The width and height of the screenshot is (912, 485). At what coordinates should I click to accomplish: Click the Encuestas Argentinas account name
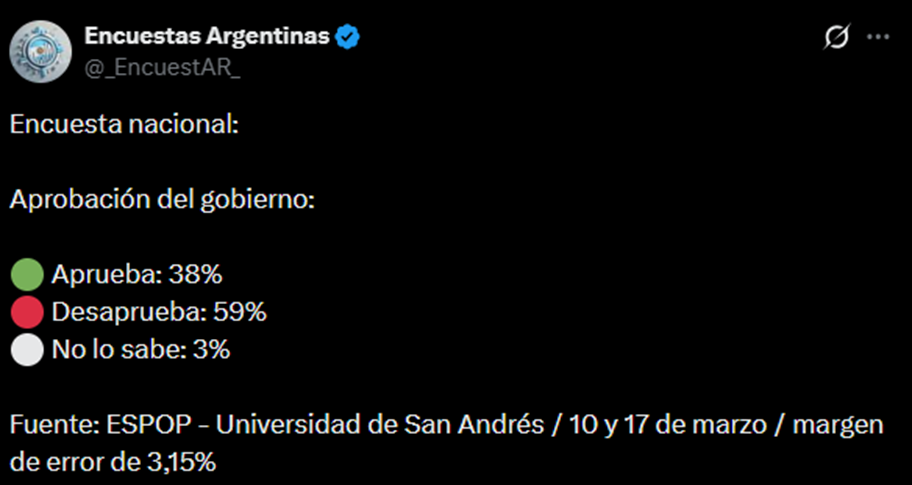pyautogui.click(x=207, y=37)
